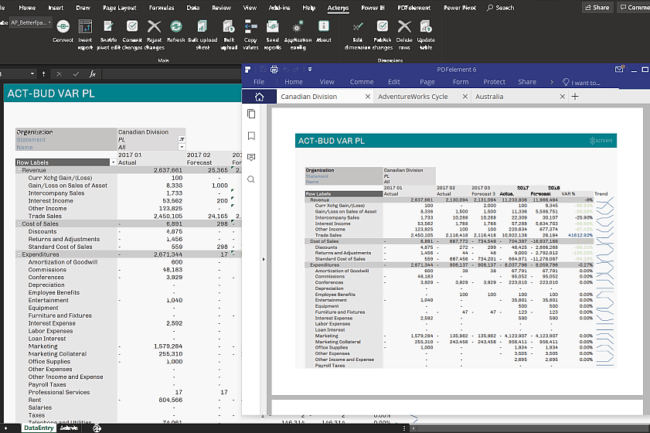Switch to Australia tab in PDFelement

click(489, 97)
